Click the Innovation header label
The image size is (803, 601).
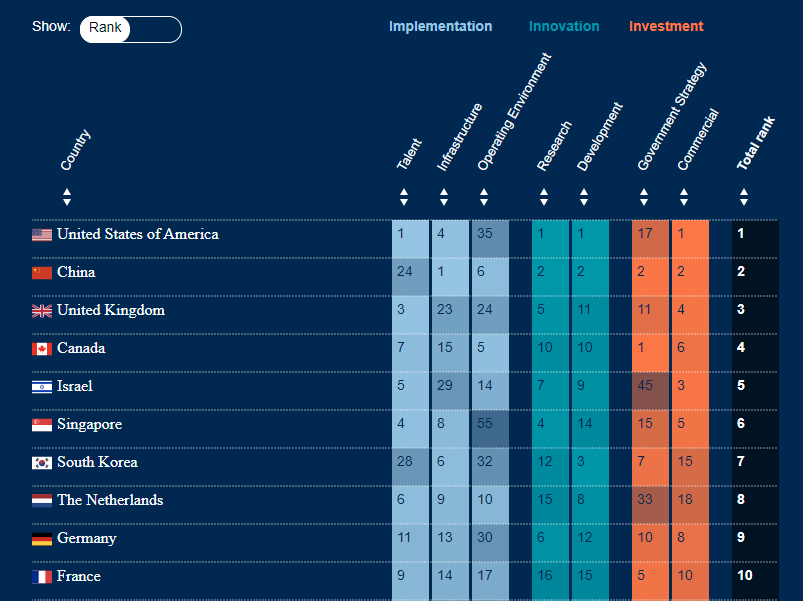564,26
